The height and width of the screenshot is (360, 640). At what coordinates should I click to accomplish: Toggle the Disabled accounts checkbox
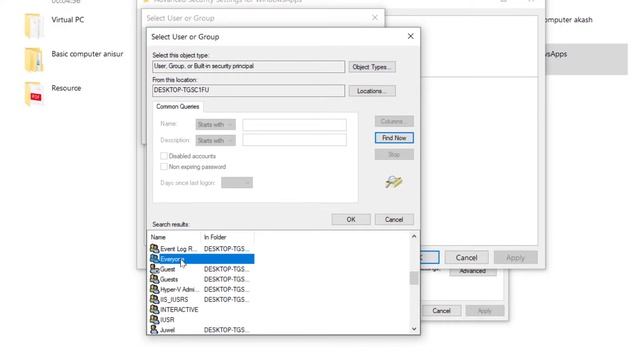coord(164,156)
